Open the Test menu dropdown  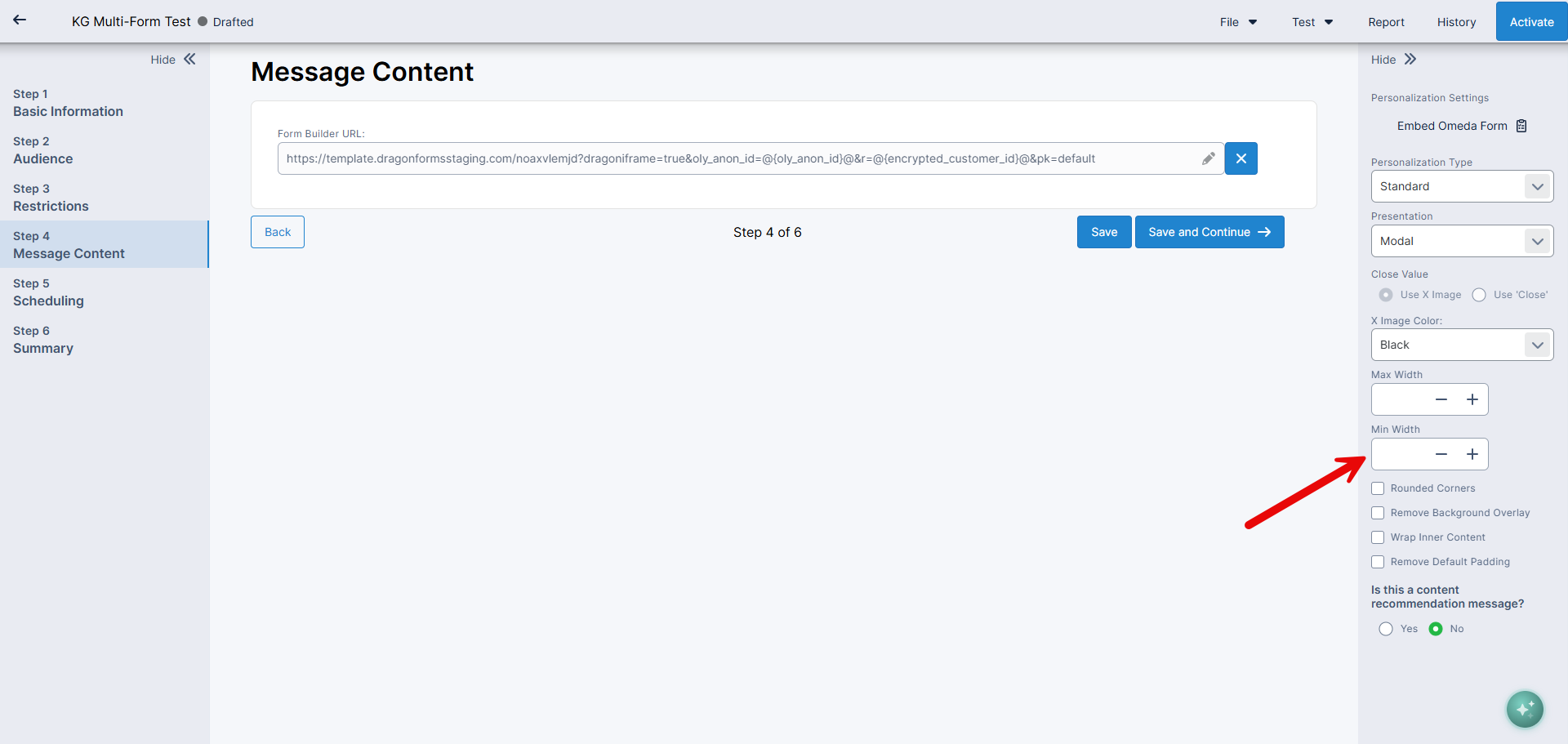pos(1312,22)
